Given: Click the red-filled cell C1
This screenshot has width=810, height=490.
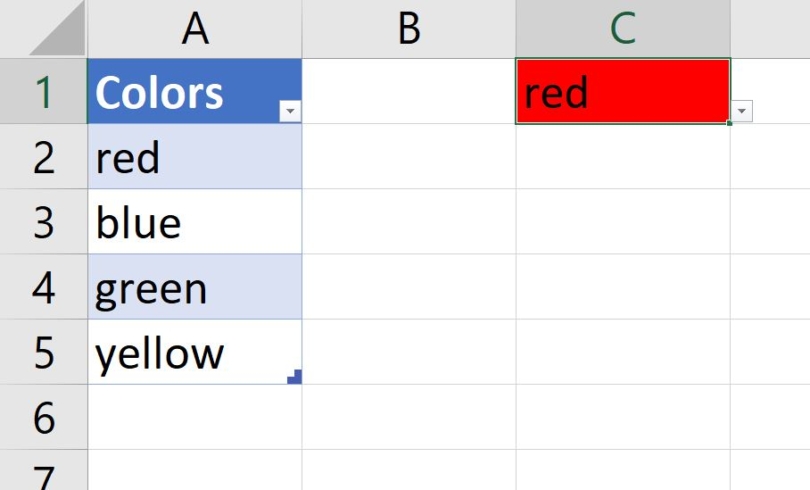Looking at the screenshot, I should (622, 92).
